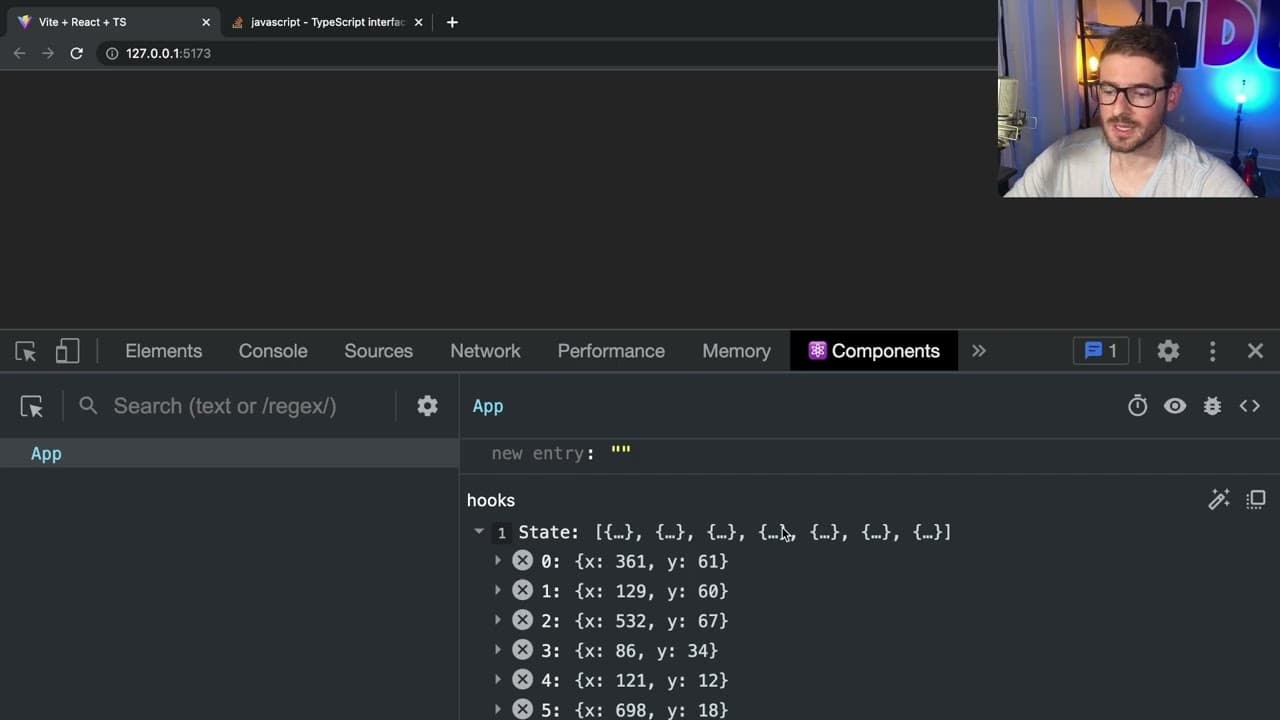Toggle the device toolbar icon
The image size is (1280, 720).
pyautogui.click(x=67, y=351)
